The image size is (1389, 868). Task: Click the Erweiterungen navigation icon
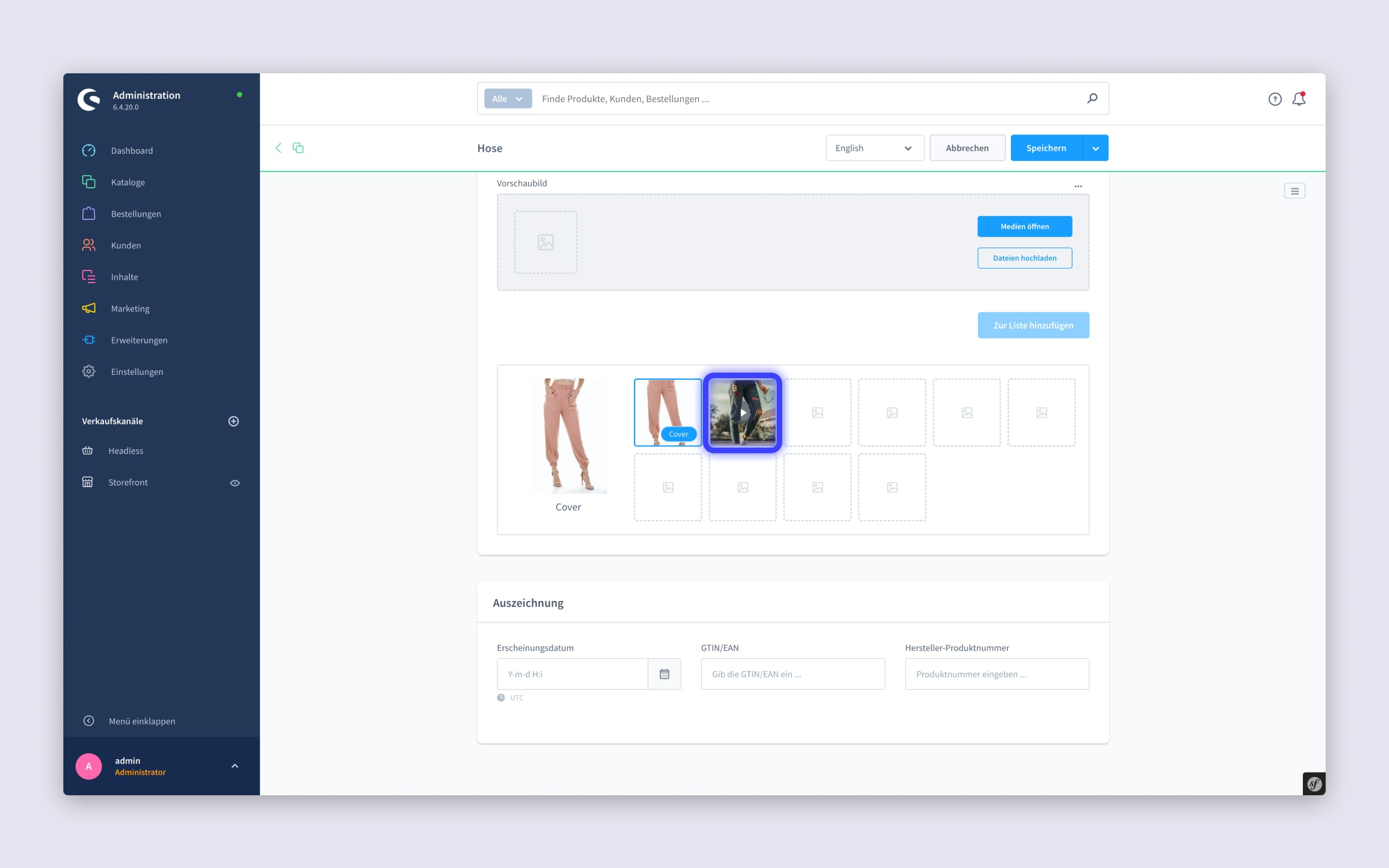[x=89, y=340]
